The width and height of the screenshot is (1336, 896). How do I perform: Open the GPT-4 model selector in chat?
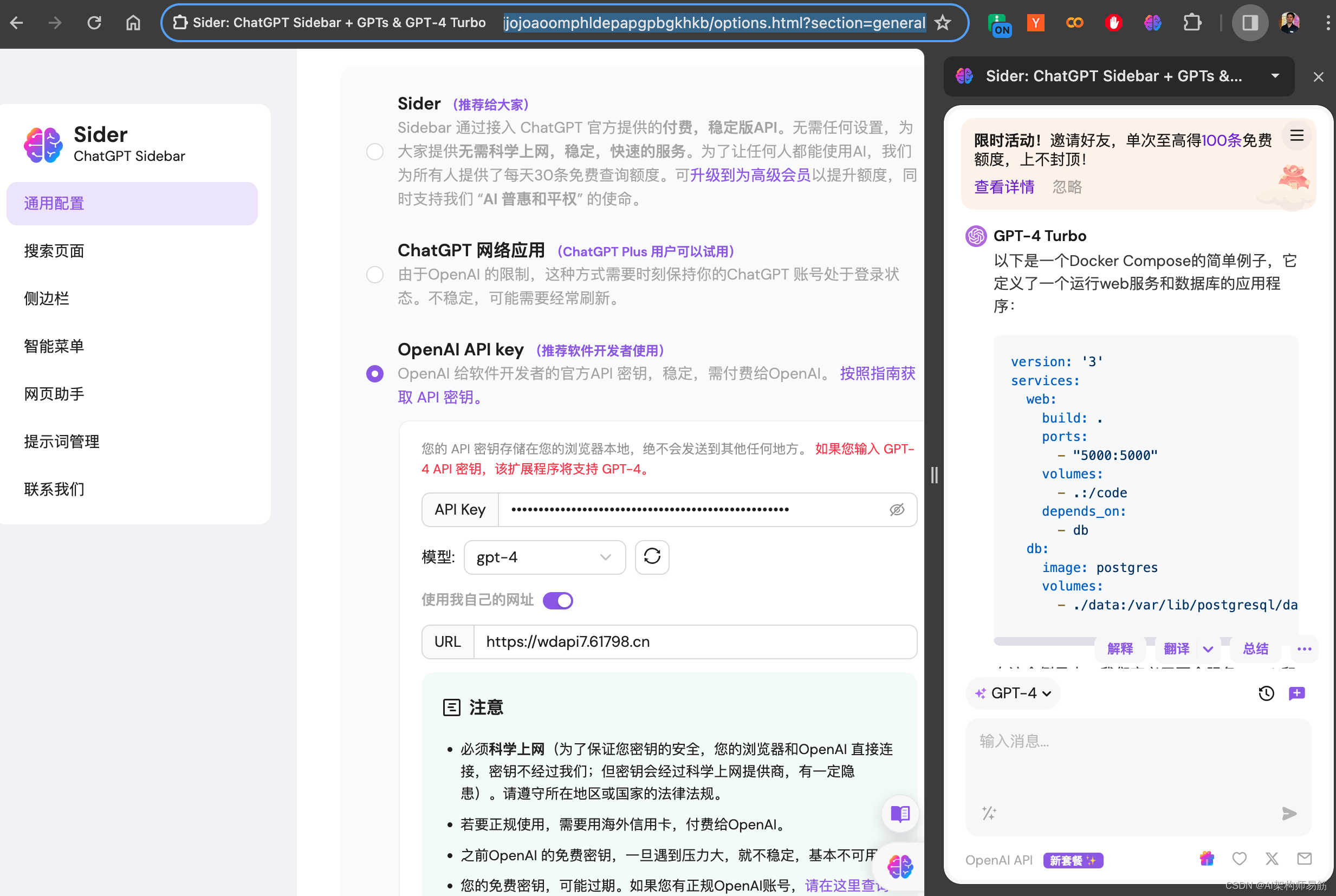pos(1013,693)
